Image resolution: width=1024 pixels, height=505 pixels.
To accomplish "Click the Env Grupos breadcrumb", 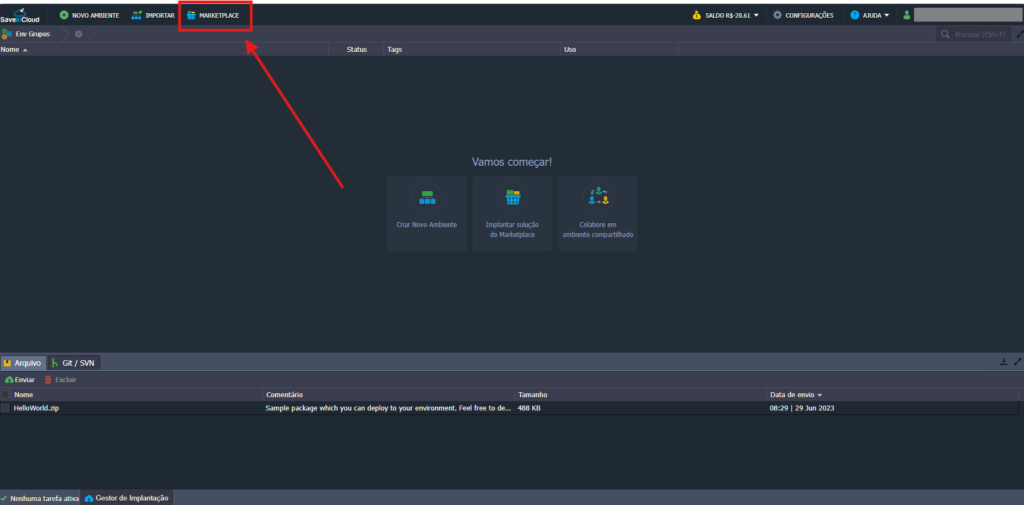I will click(x=32, y=34).
